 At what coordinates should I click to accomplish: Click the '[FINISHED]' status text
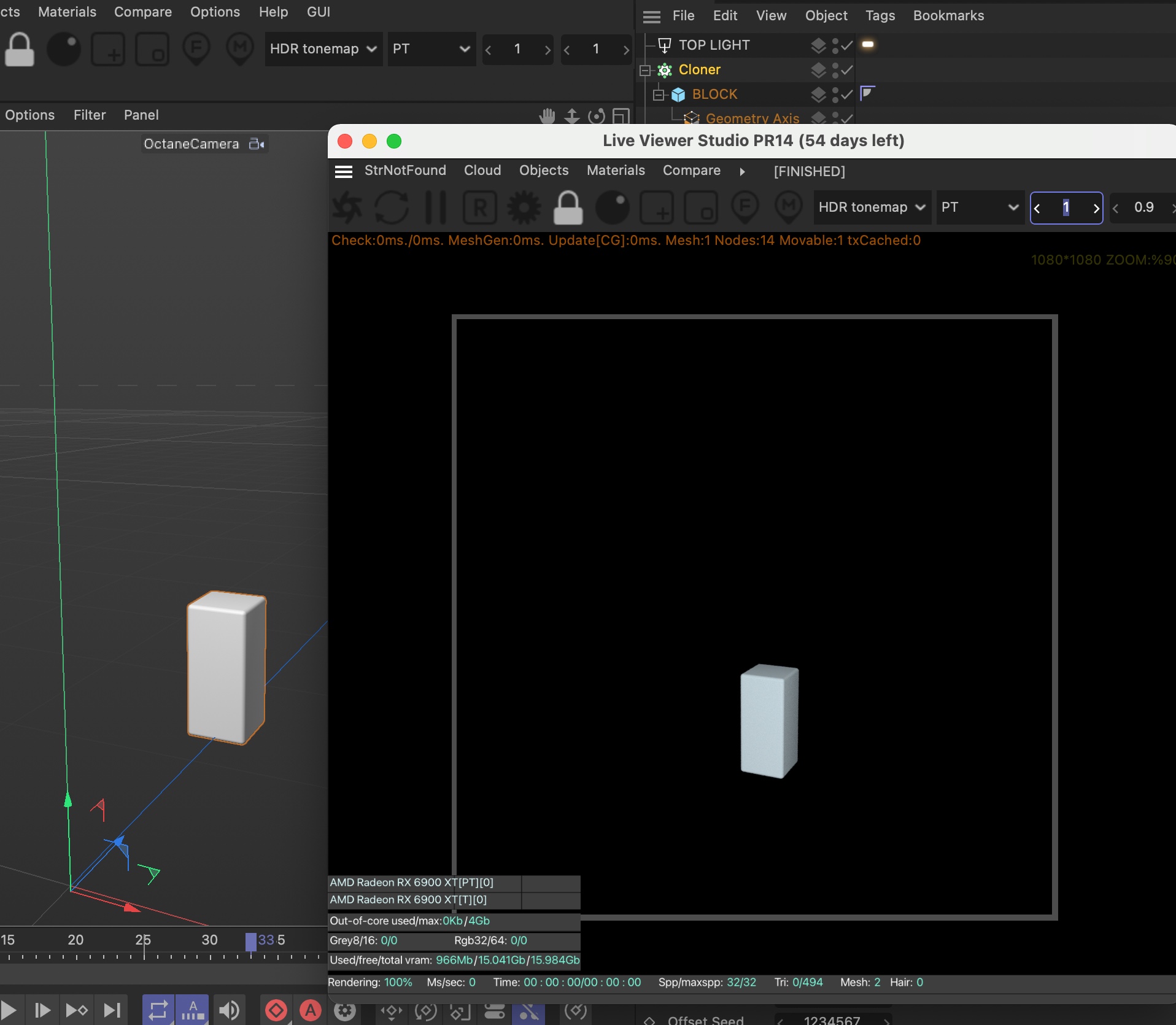pyautogui.click(x=809, y=172)
